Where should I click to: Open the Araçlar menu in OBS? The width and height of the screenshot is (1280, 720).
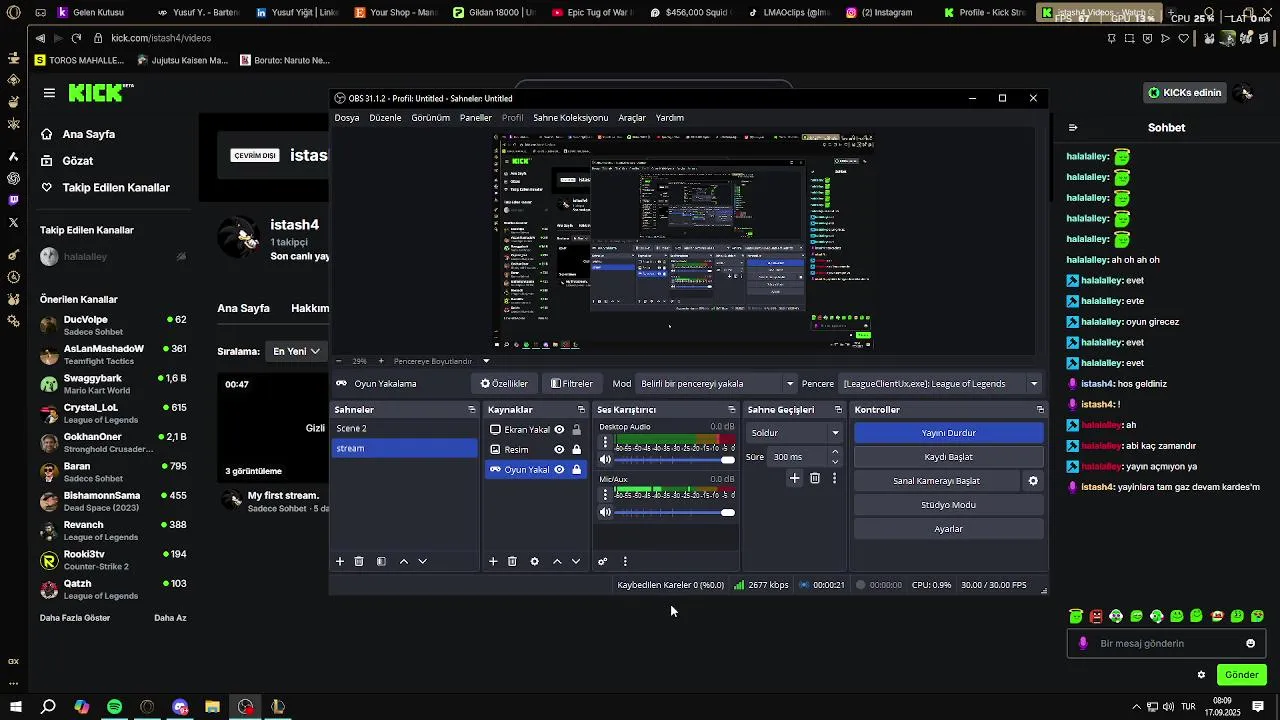(x=632, y=118)
